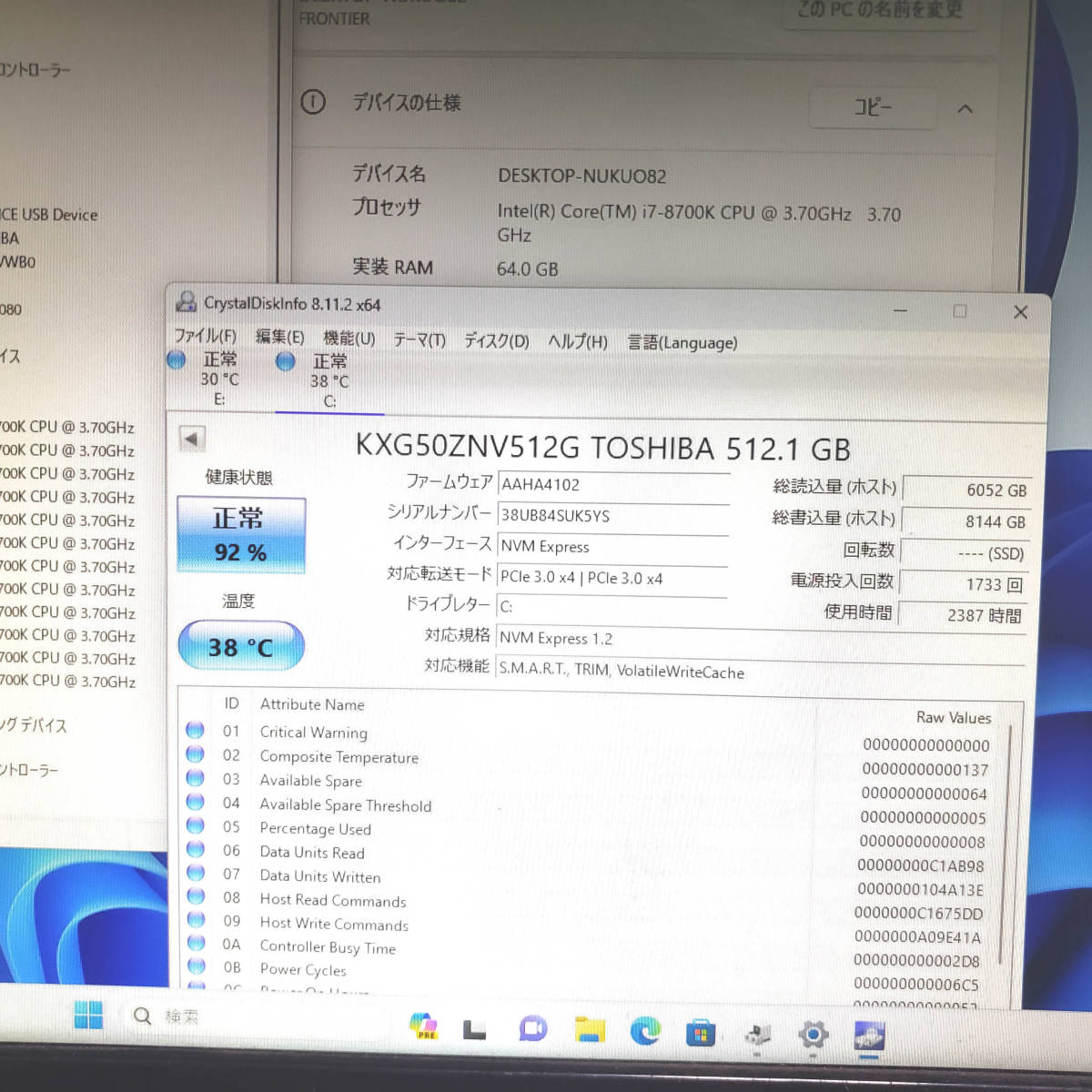This screenshot has width=1092, height=1092.
Task: Click the total host writes value 8144 GB
Action: pos(966,521)
